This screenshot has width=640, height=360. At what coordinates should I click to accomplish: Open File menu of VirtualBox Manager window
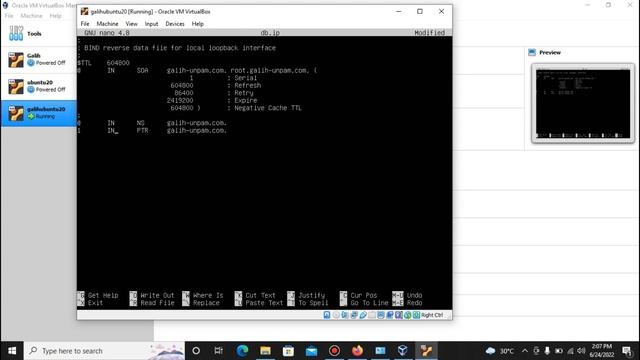[x=9, y=16]
